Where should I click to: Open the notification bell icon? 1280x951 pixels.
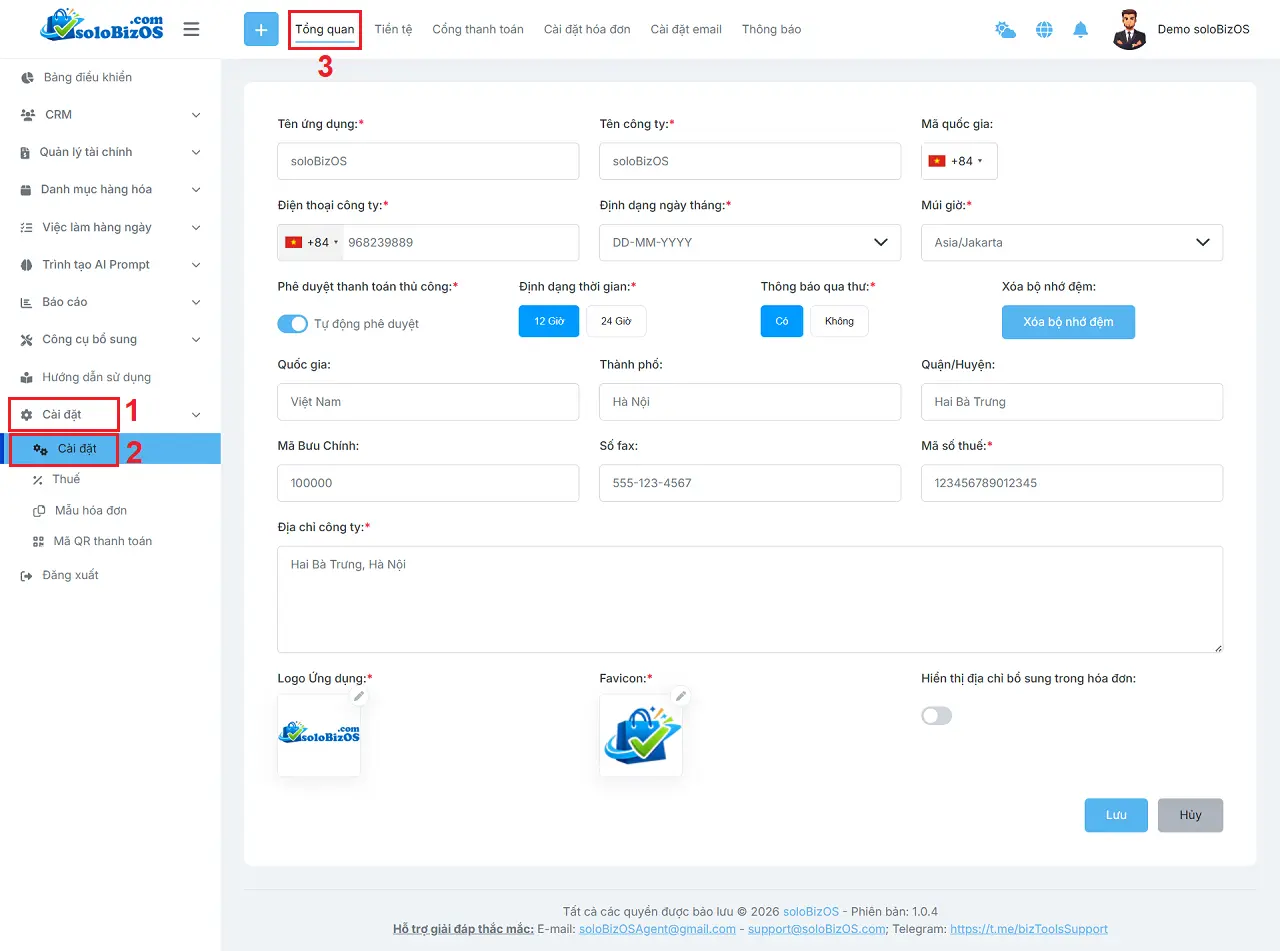[1080, 30]
